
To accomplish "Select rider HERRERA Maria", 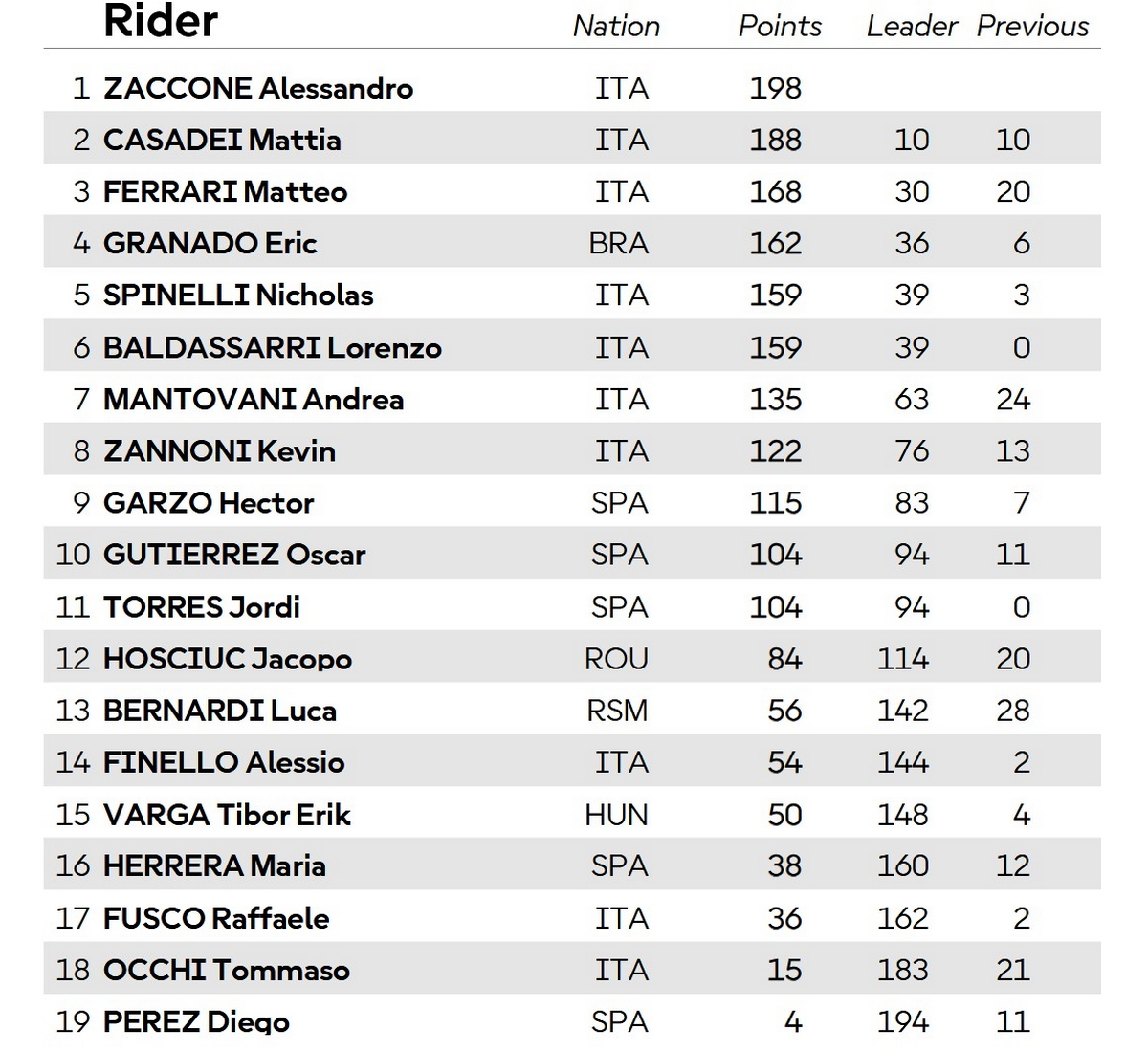I will (x=214, y=865).
